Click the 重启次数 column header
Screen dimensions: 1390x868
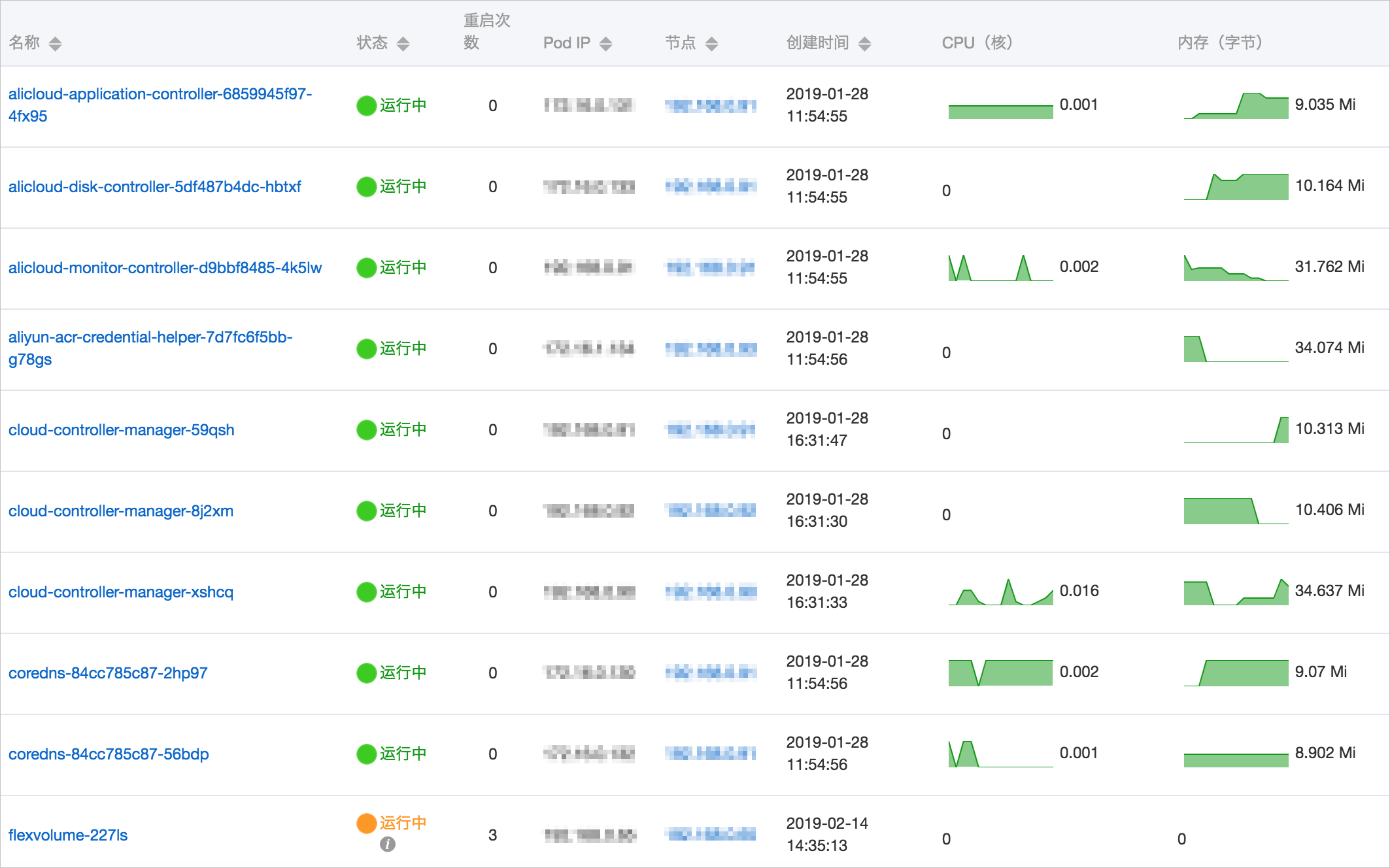486,31
